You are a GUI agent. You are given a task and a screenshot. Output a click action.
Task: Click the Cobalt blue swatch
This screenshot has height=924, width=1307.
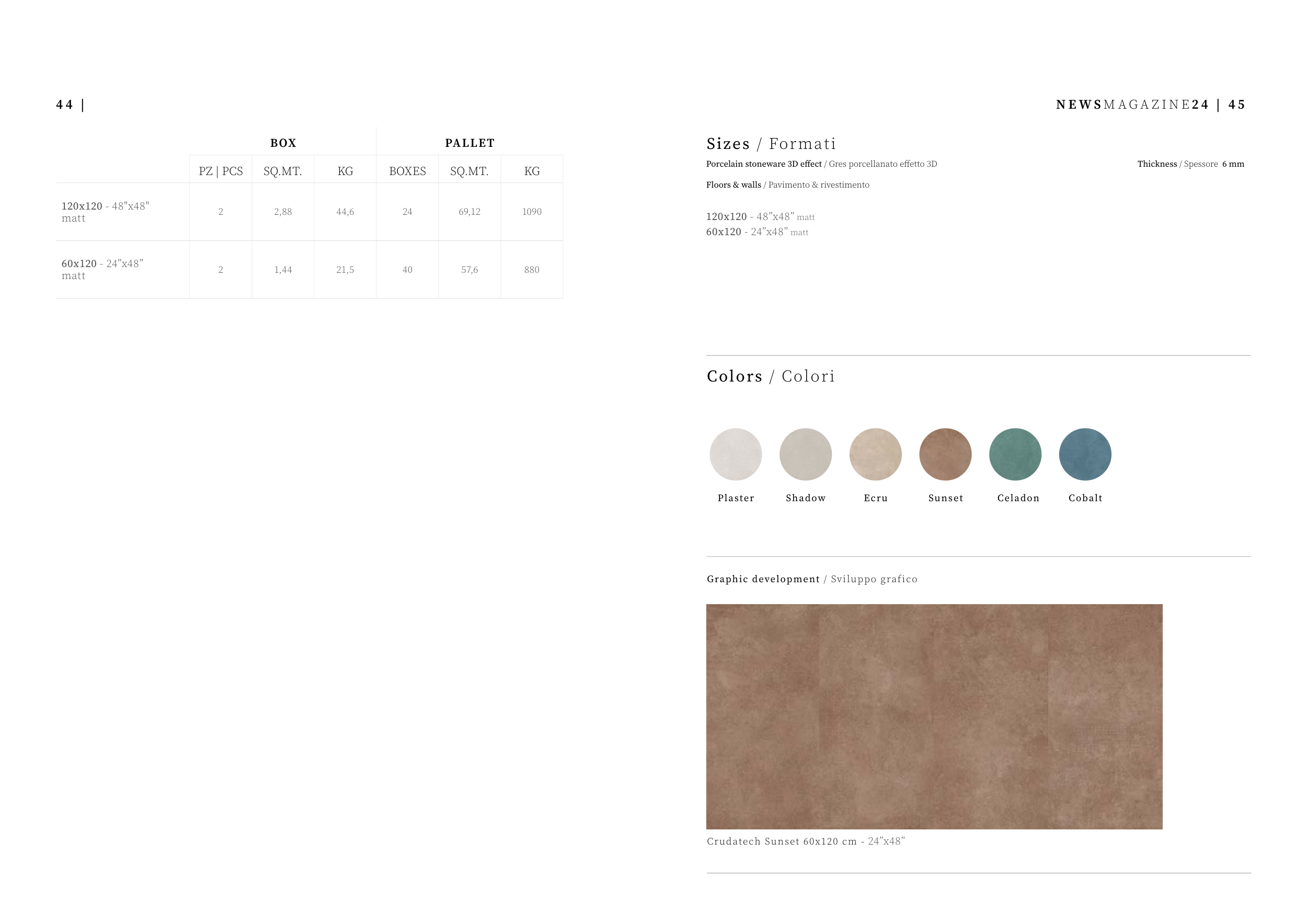(x=1085, y=454)
